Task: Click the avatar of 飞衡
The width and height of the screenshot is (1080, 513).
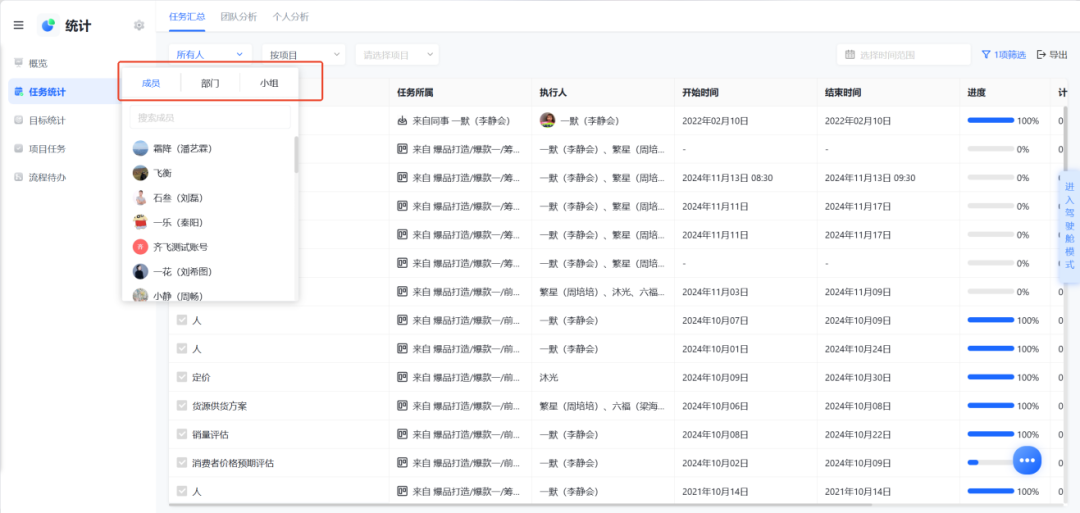Action: (x=141, y=173)
